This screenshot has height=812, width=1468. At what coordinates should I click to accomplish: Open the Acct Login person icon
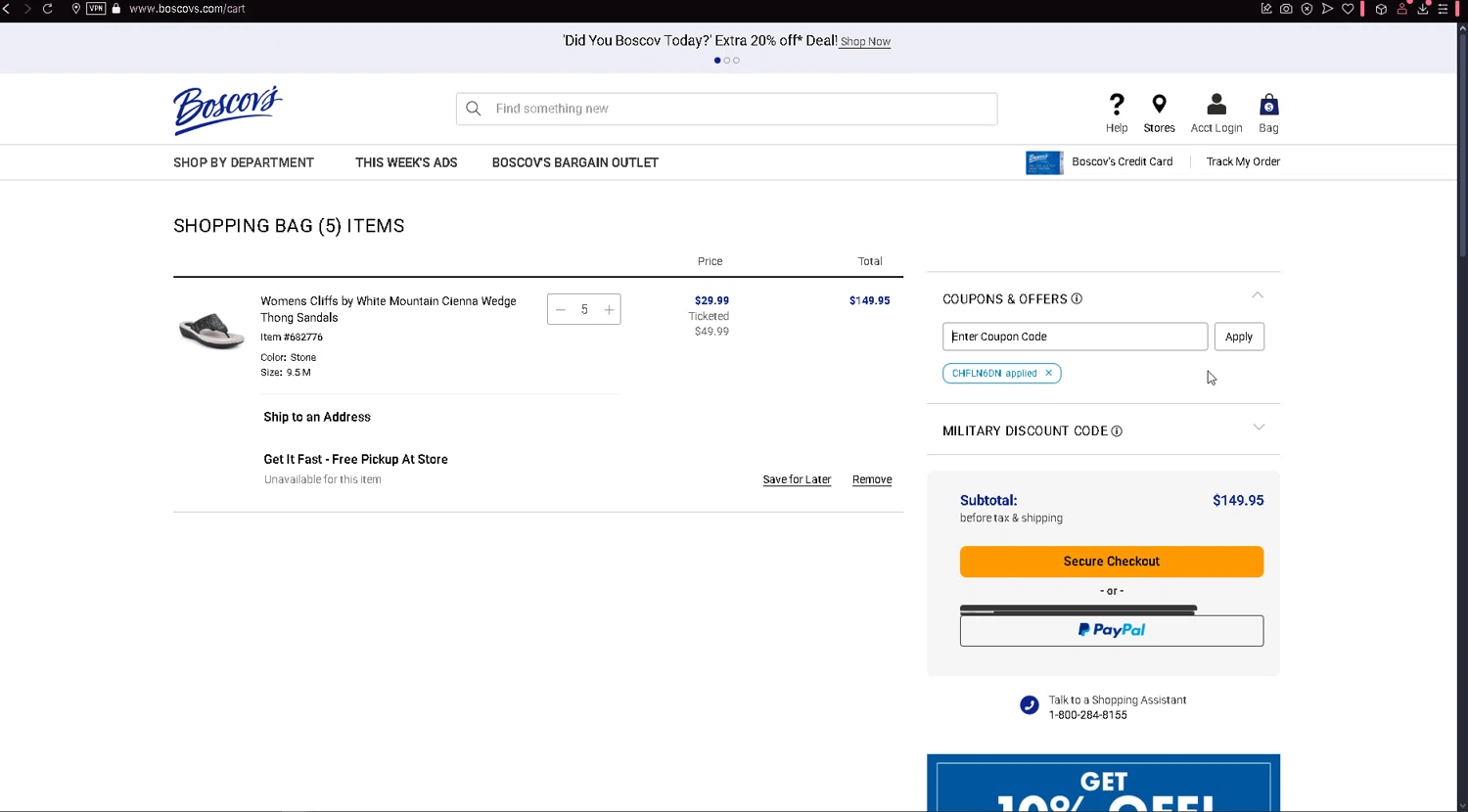pyautogui.click(x=1216, y=104)
